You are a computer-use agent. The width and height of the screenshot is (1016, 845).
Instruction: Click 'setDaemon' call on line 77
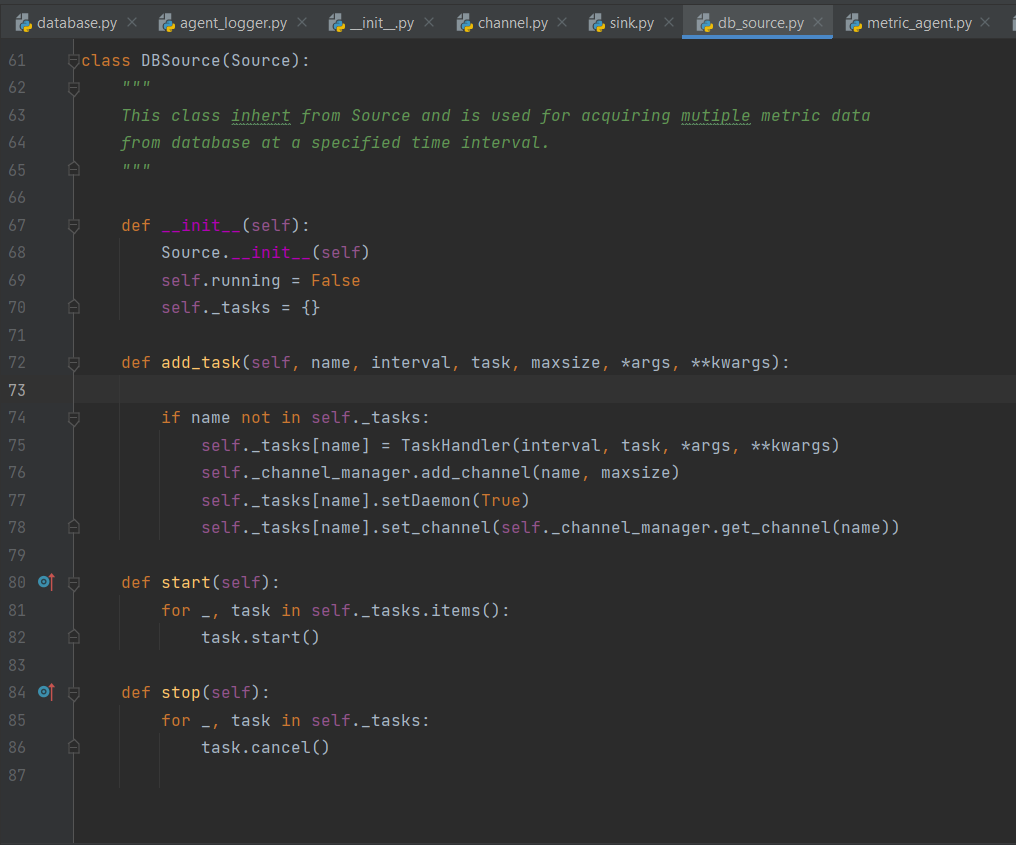[426, 500]
